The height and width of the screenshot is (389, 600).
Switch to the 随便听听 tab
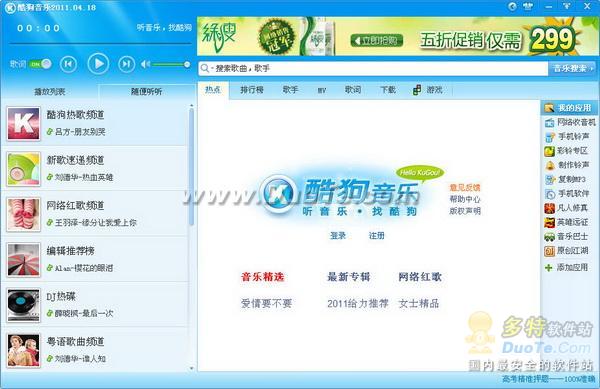click(x=147, y=92)
